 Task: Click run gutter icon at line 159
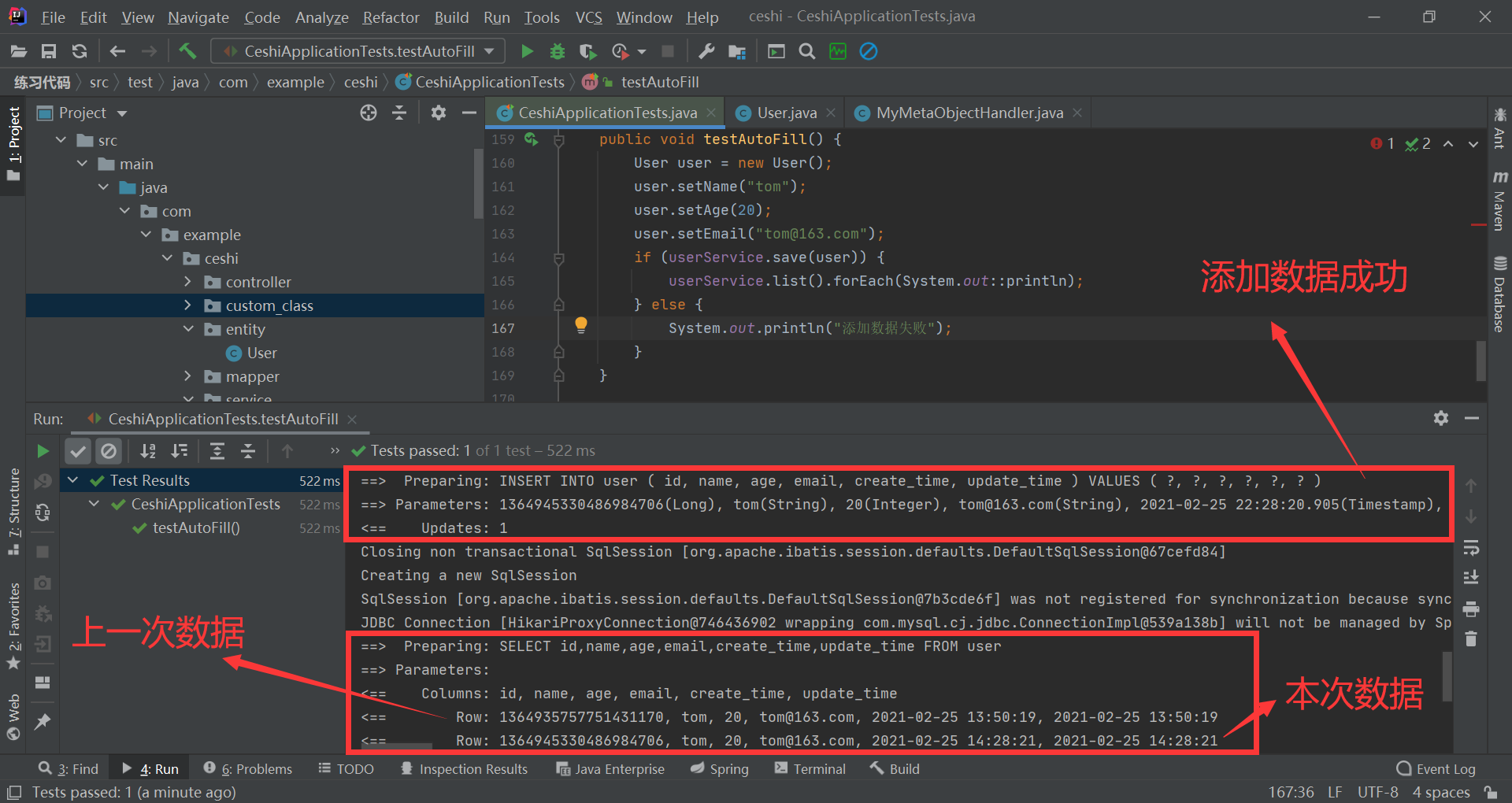(532, 139)
